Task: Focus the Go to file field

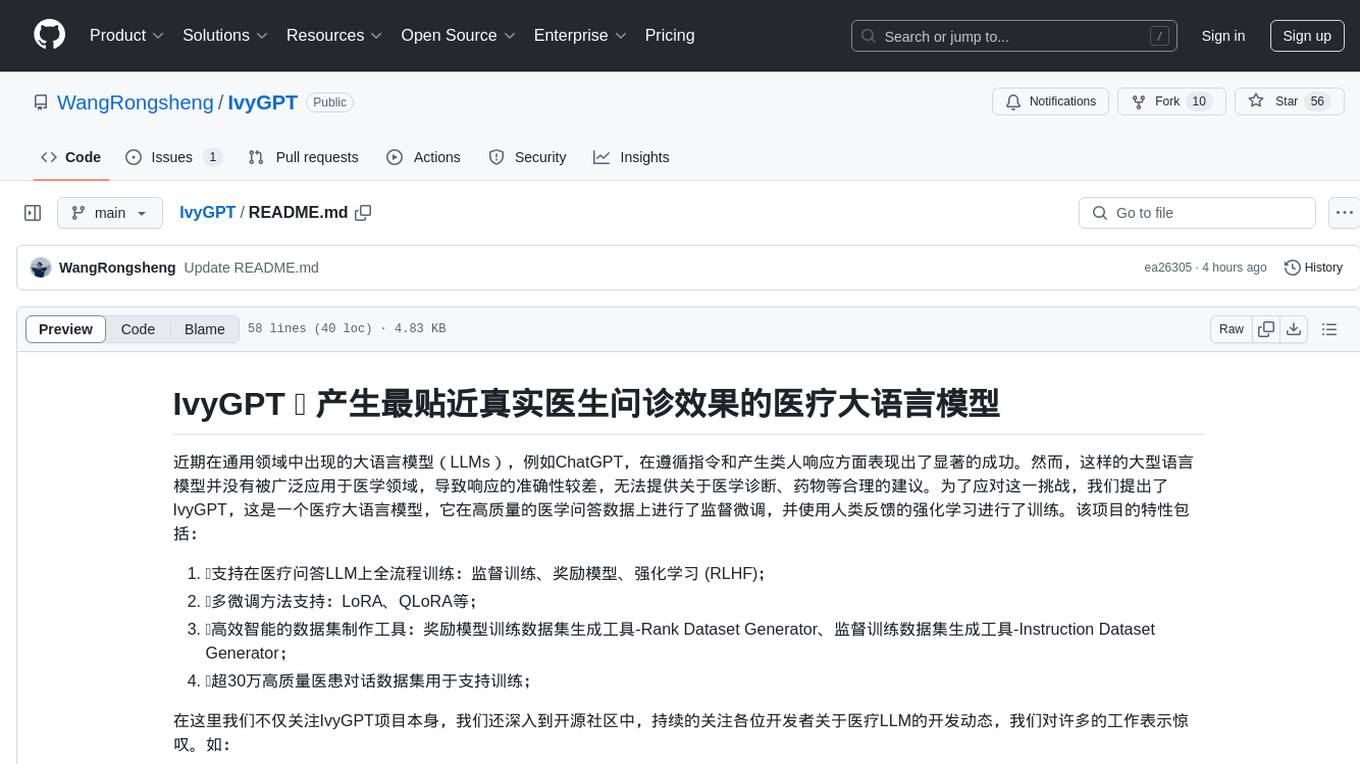Action: click(x=1197, y=213)
